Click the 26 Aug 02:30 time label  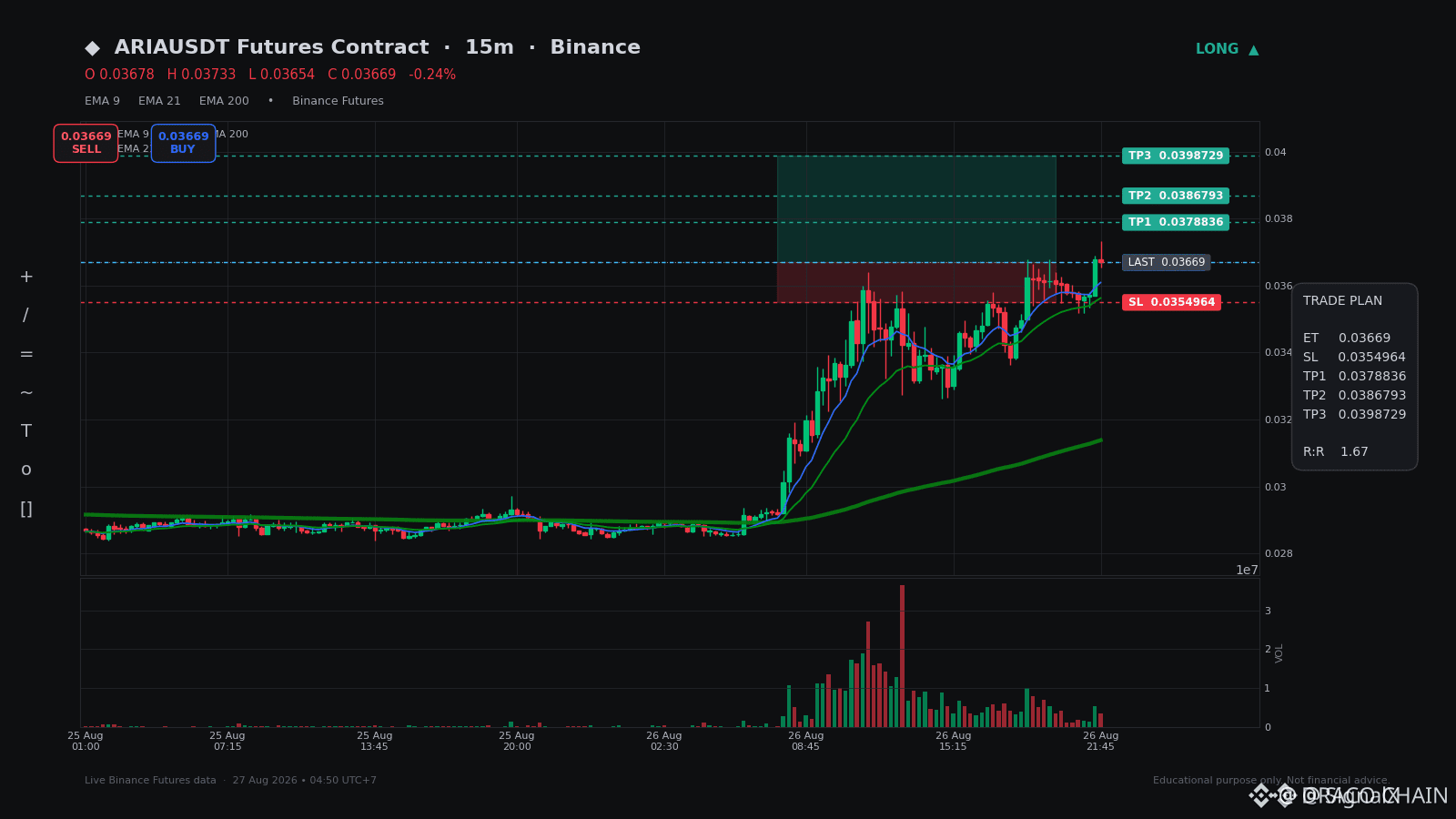[x=664, y=741]
